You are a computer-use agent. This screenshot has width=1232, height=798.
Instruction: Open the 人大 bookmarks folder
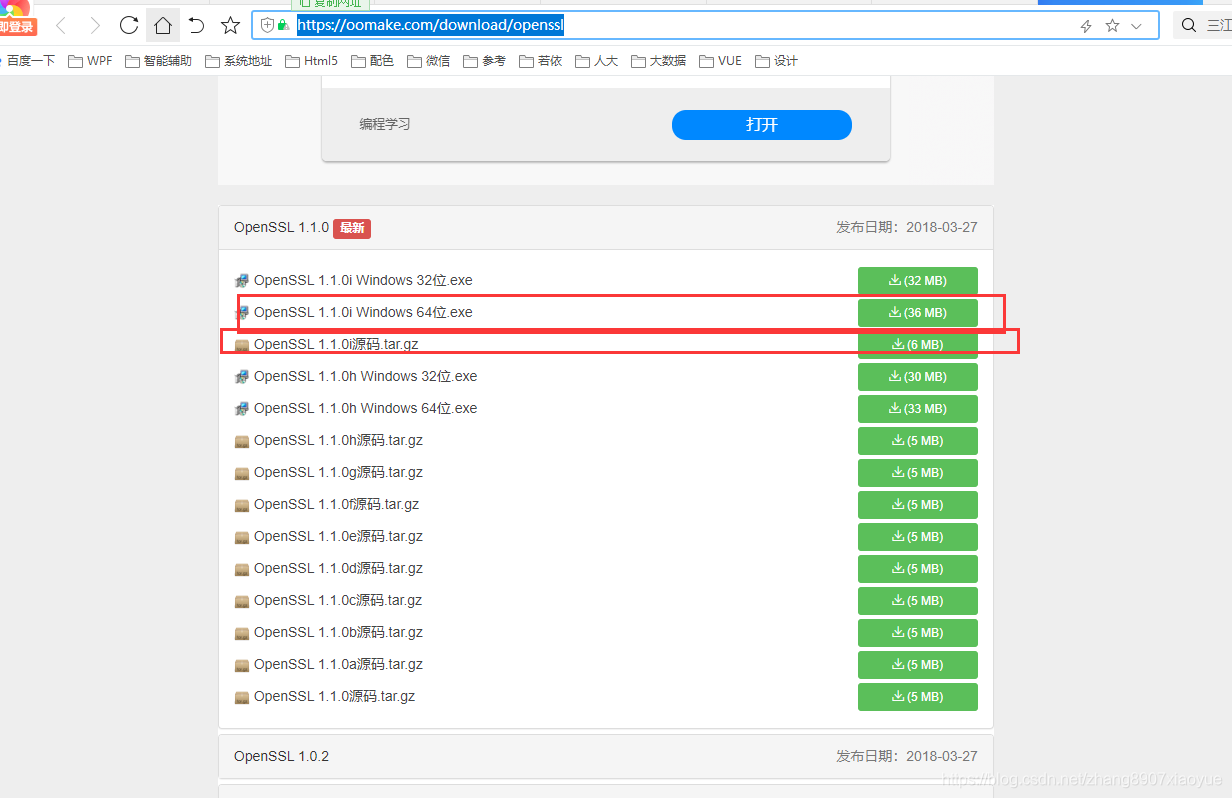(x=596, y=61)
